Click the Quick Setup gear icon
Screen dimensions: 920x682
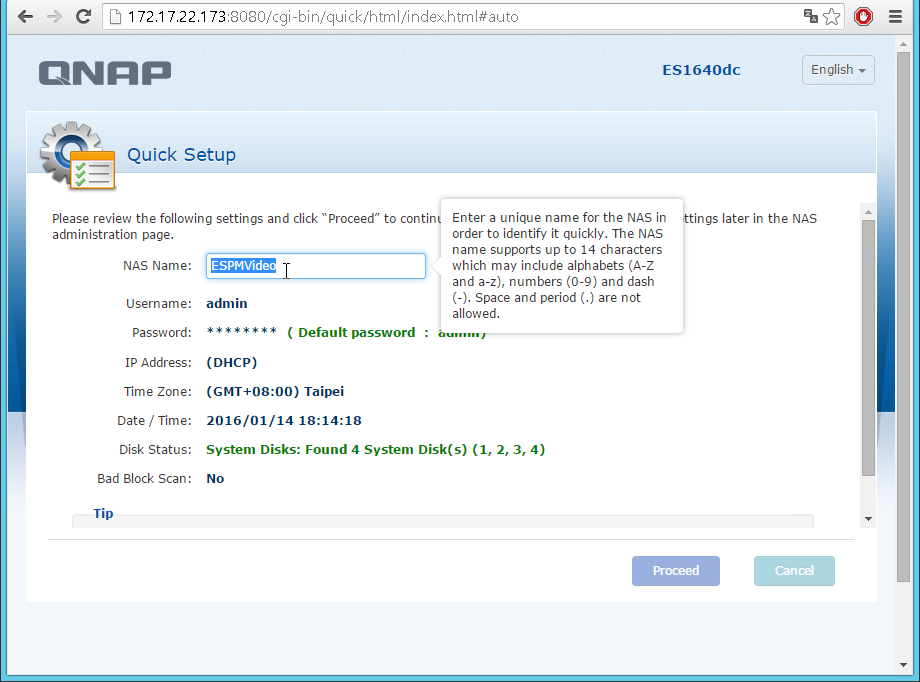76,157
